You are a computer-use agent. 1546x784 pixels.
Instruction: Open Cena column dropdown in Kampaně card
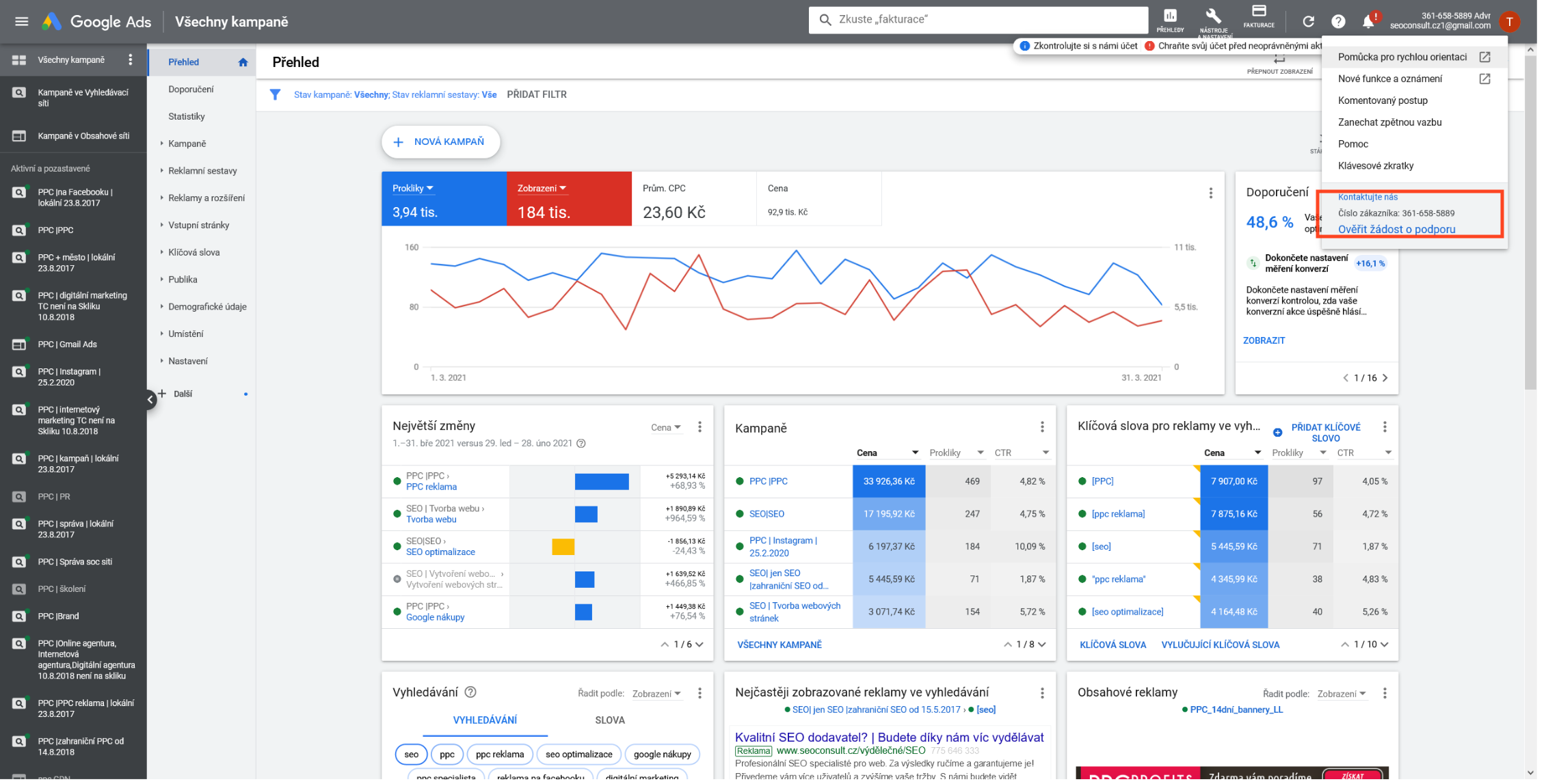(920, 455)
